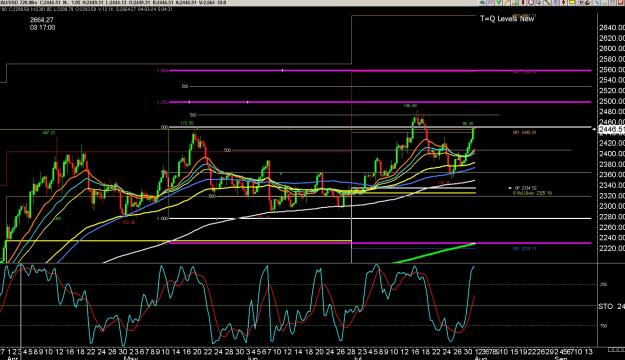Screen dimensions: 625x360
Task: Click the STO indicator label
Action: click(x=605, y=307)
